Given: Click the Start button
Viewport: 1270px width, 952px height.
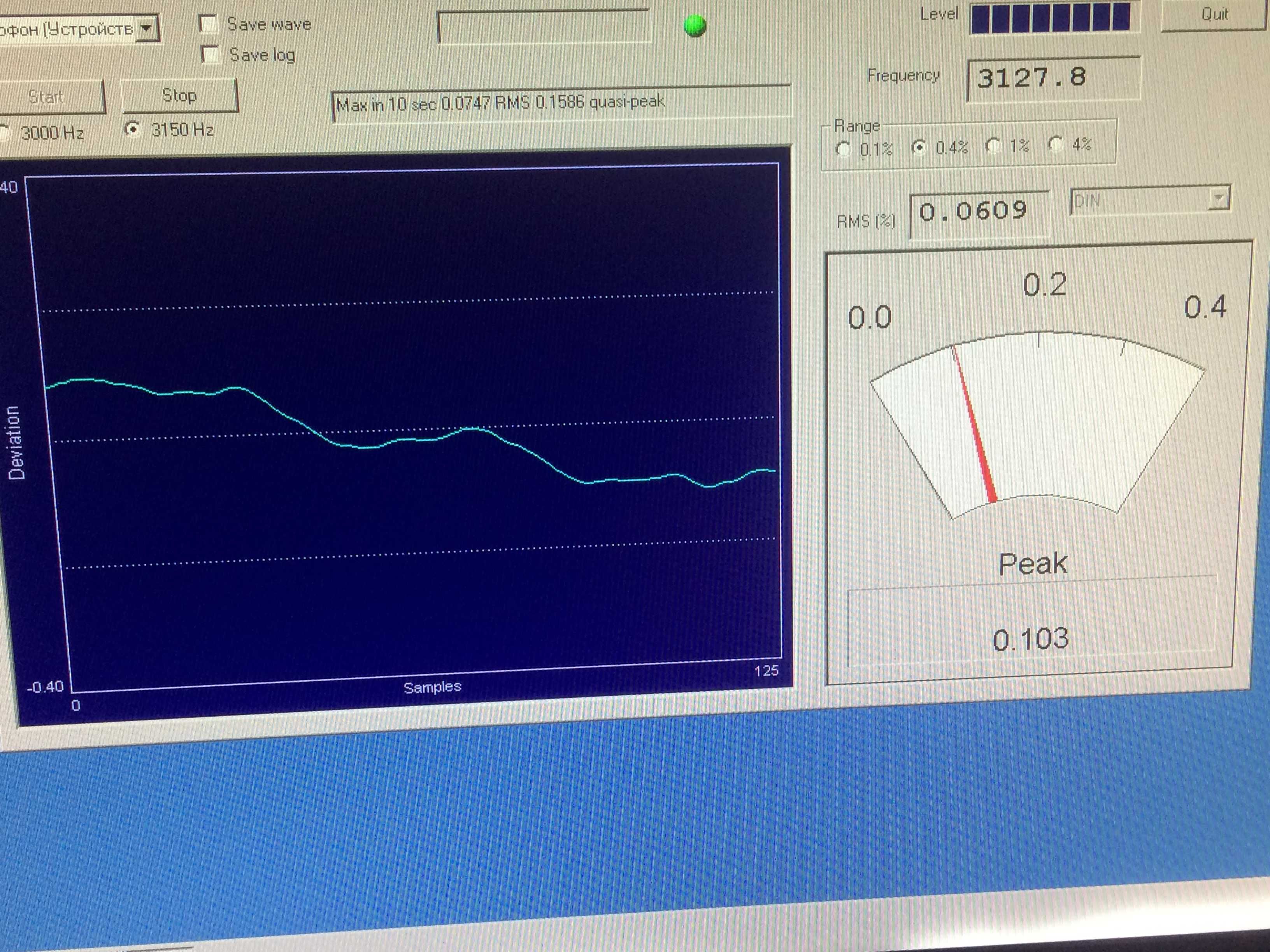Looking at the screenshot, I should point(49,97).
